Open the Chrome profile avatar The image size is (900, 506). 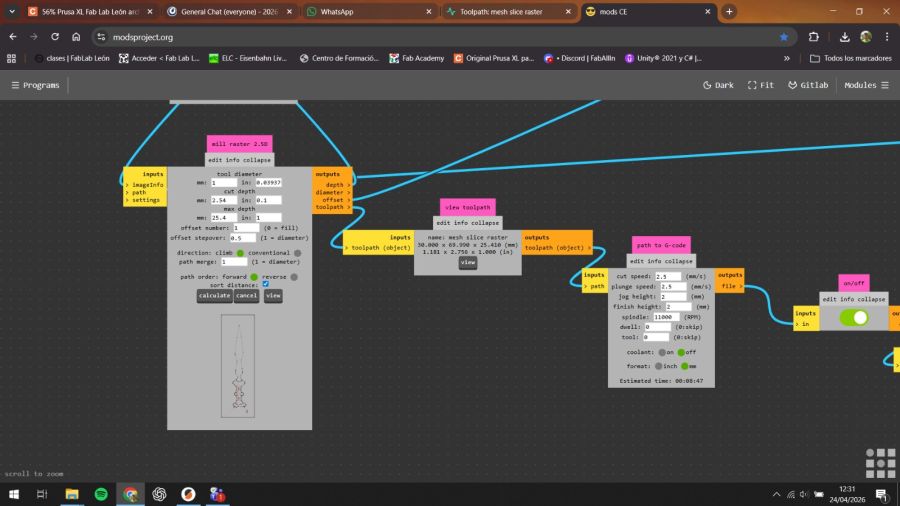[x=866, y=37]
